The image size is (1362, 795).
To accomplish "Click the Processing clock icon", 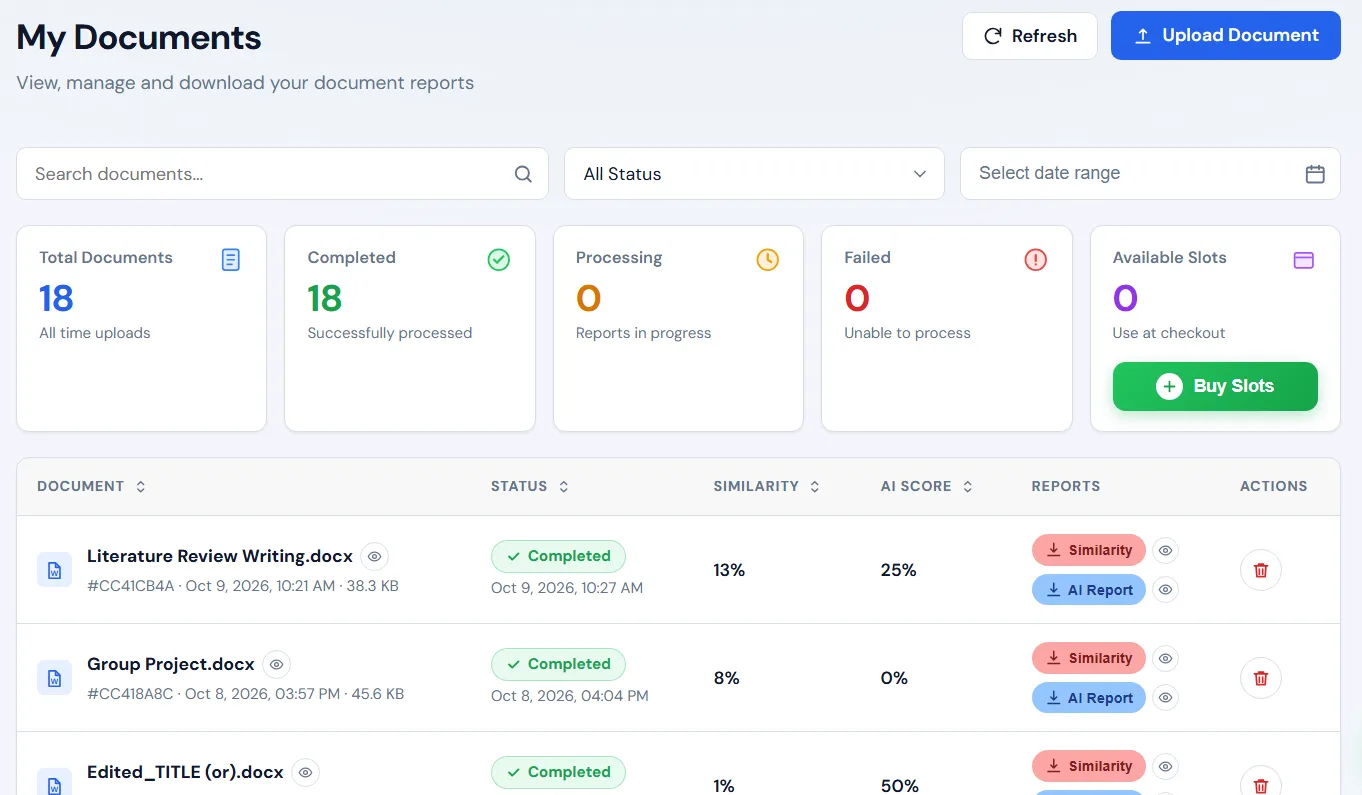I will (767, 260).
